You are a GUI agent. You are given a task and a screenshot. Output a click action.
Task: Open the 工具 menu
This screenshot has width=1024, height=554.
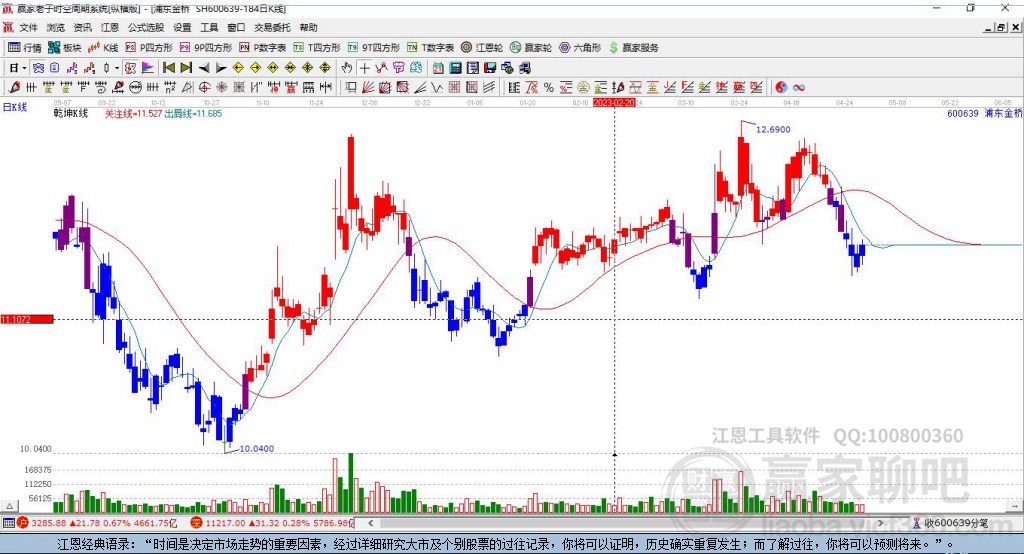tap(209, 27)
